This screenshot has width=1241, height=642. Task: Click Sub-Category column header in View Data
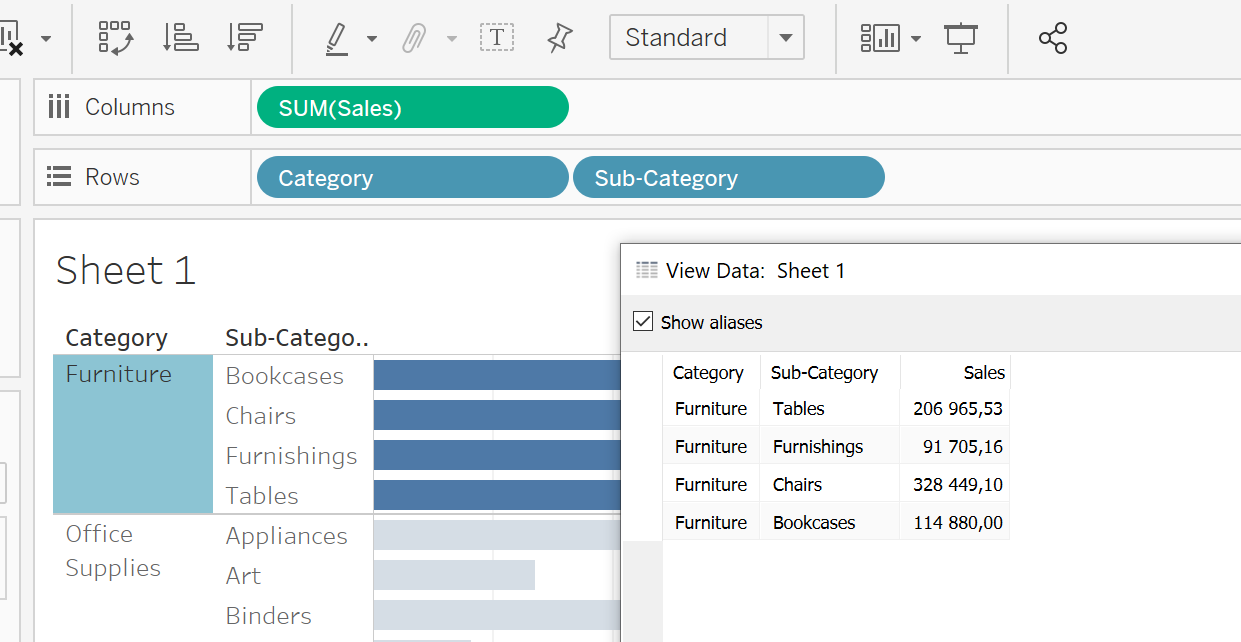pyautogui.click(x=824, y=373)
